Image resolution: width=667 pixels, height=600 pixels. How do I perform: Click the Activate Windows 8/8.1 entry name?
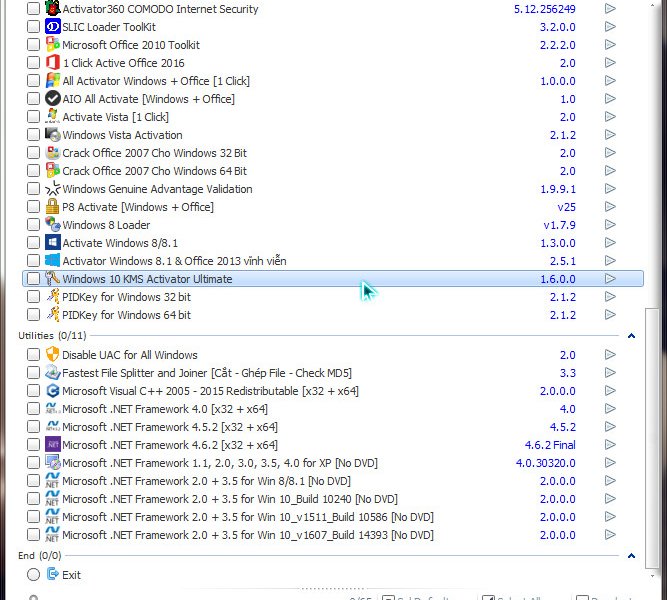click(120, 243)
